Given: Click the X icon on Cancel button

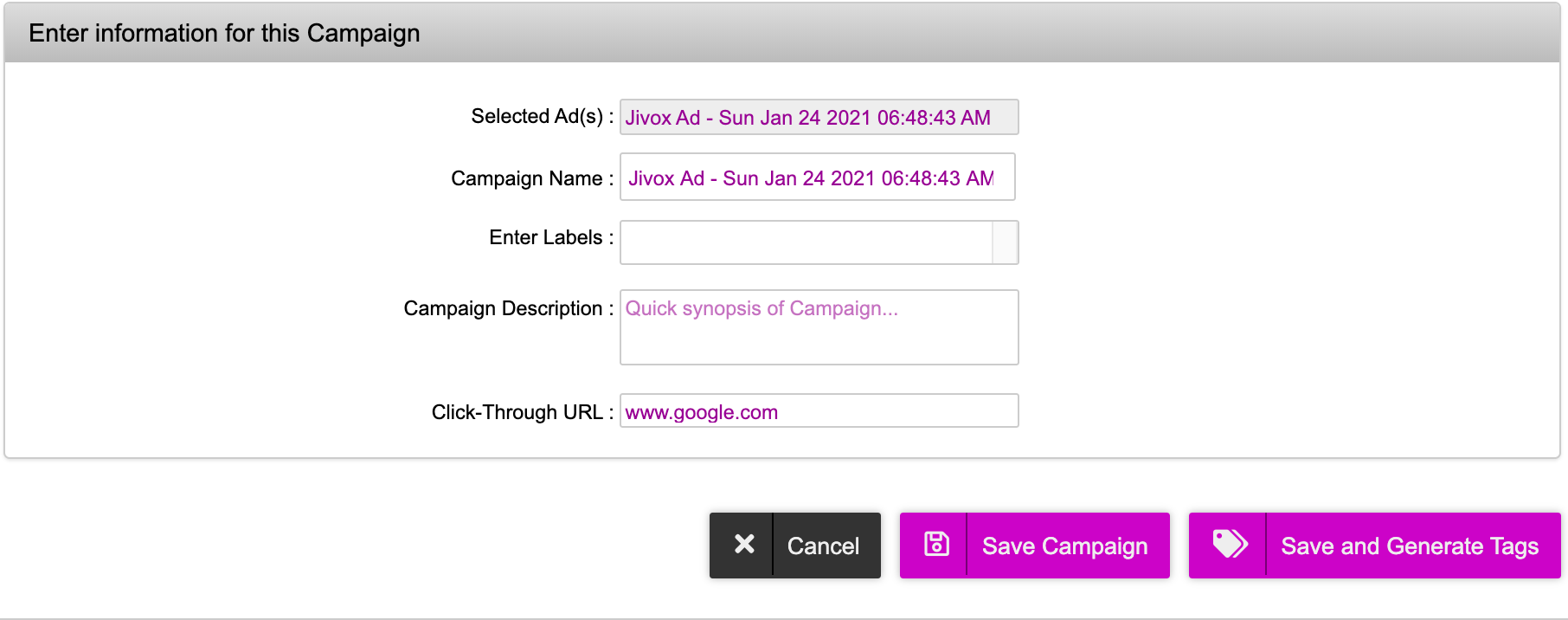Looking at the screenshot, I should click(743, 545).
